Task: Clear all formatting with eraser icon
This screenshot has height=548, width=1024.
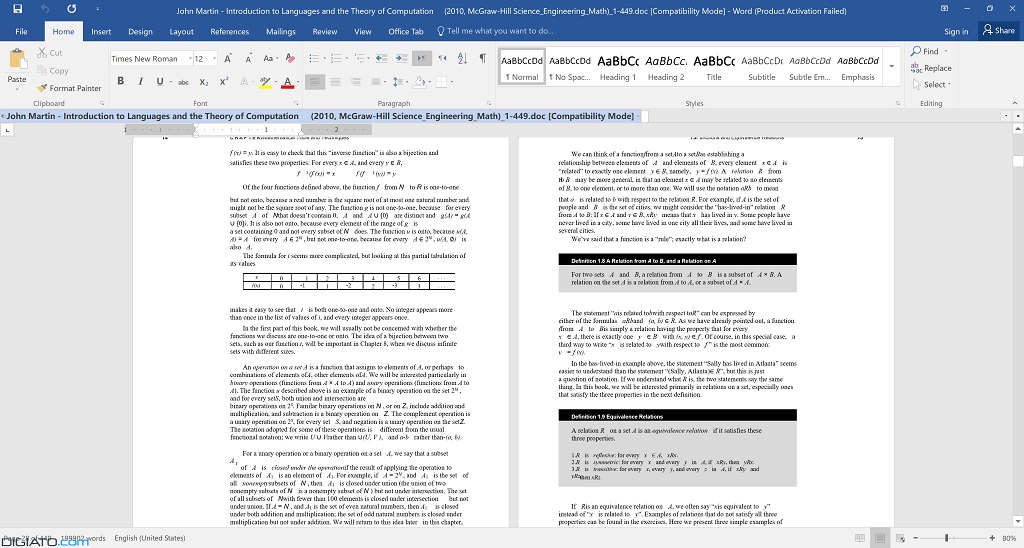Action: [290, 59]
